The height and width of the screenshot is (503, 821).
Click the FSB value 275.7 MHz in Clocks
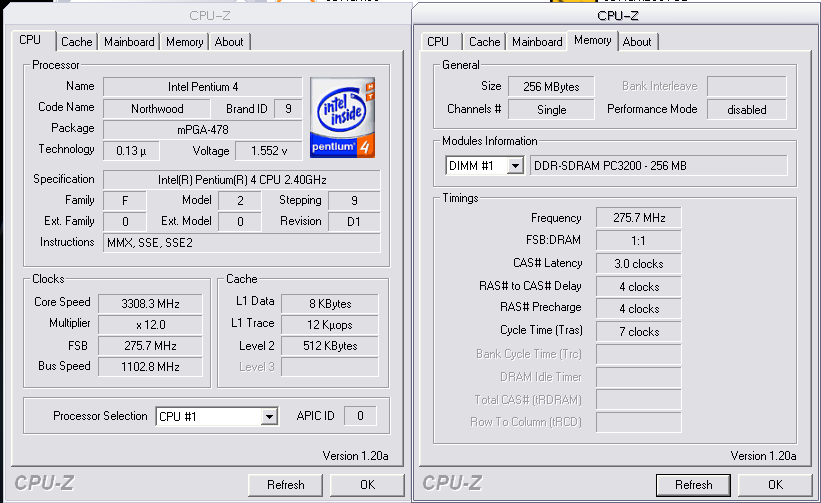150,345
